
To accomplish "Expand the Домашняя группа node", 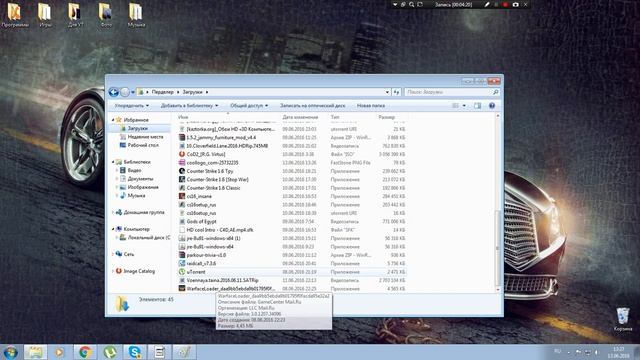I will click(x=113, y=213).
